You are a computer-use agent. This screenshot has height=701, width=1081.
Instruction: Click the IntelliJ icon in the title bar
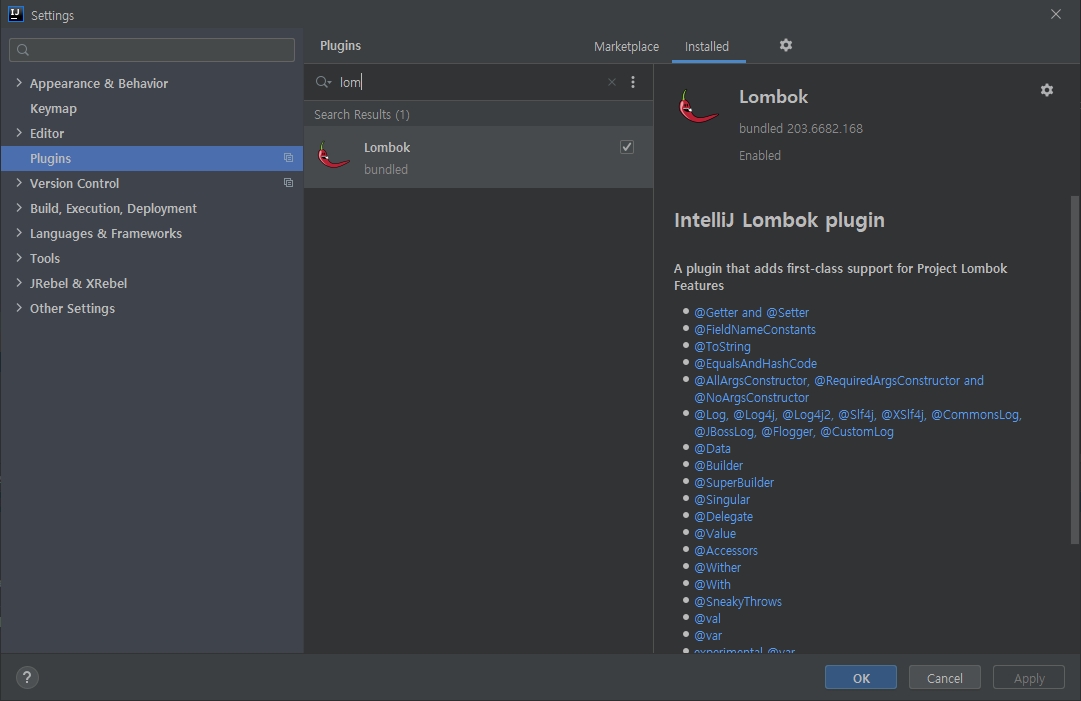tap(15, 14)
